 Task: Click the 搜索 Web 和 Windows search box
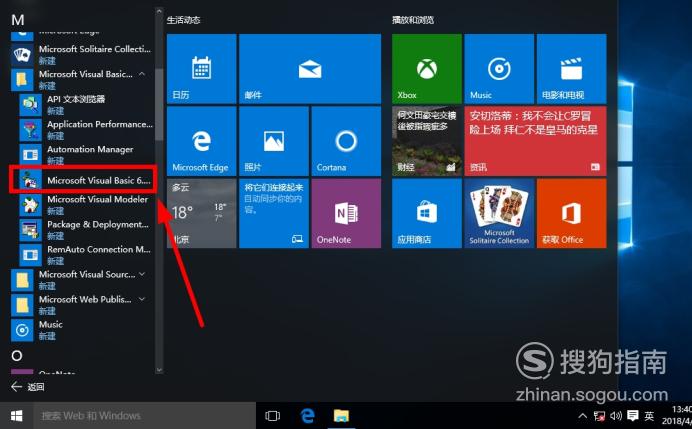(145, 416)
